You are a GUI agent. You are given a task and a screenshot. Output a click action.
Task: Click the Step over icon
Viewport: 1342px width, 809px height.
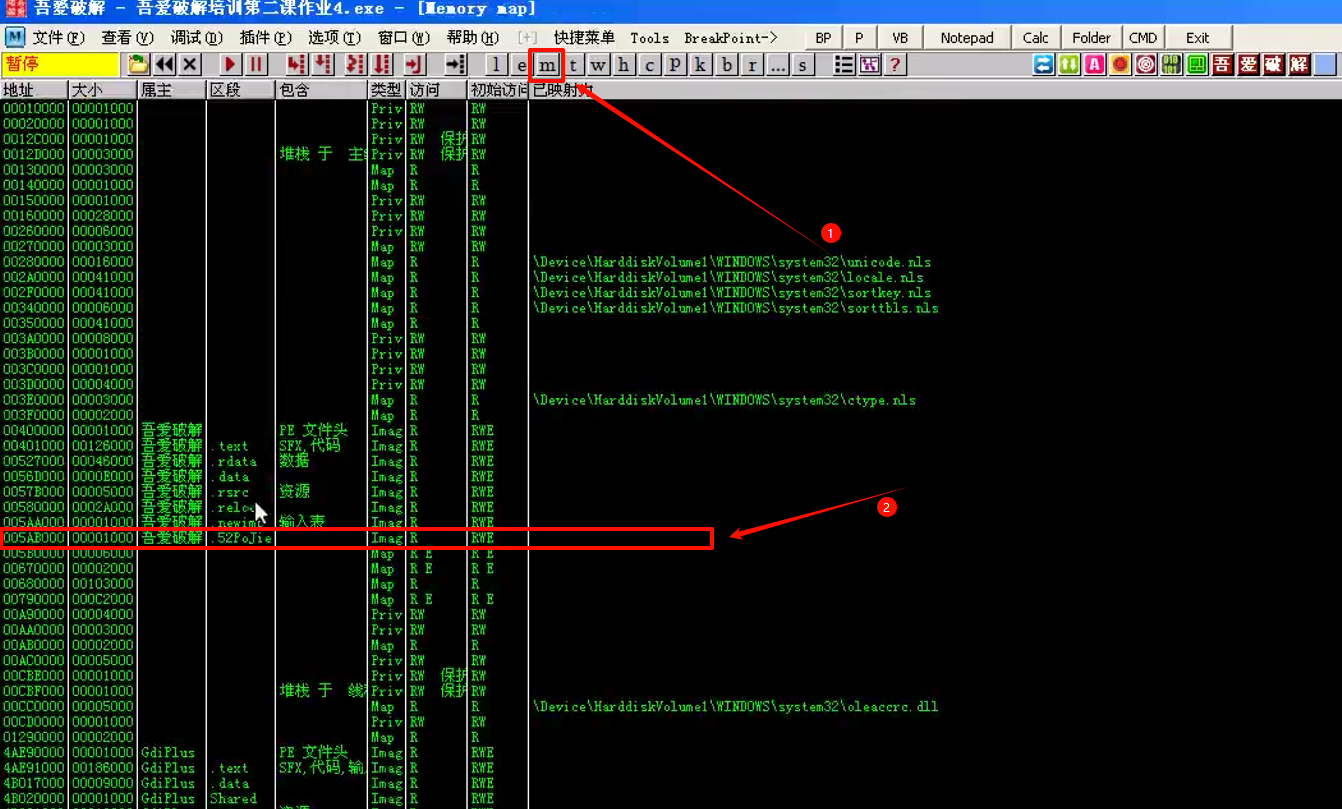click(322, 64)
